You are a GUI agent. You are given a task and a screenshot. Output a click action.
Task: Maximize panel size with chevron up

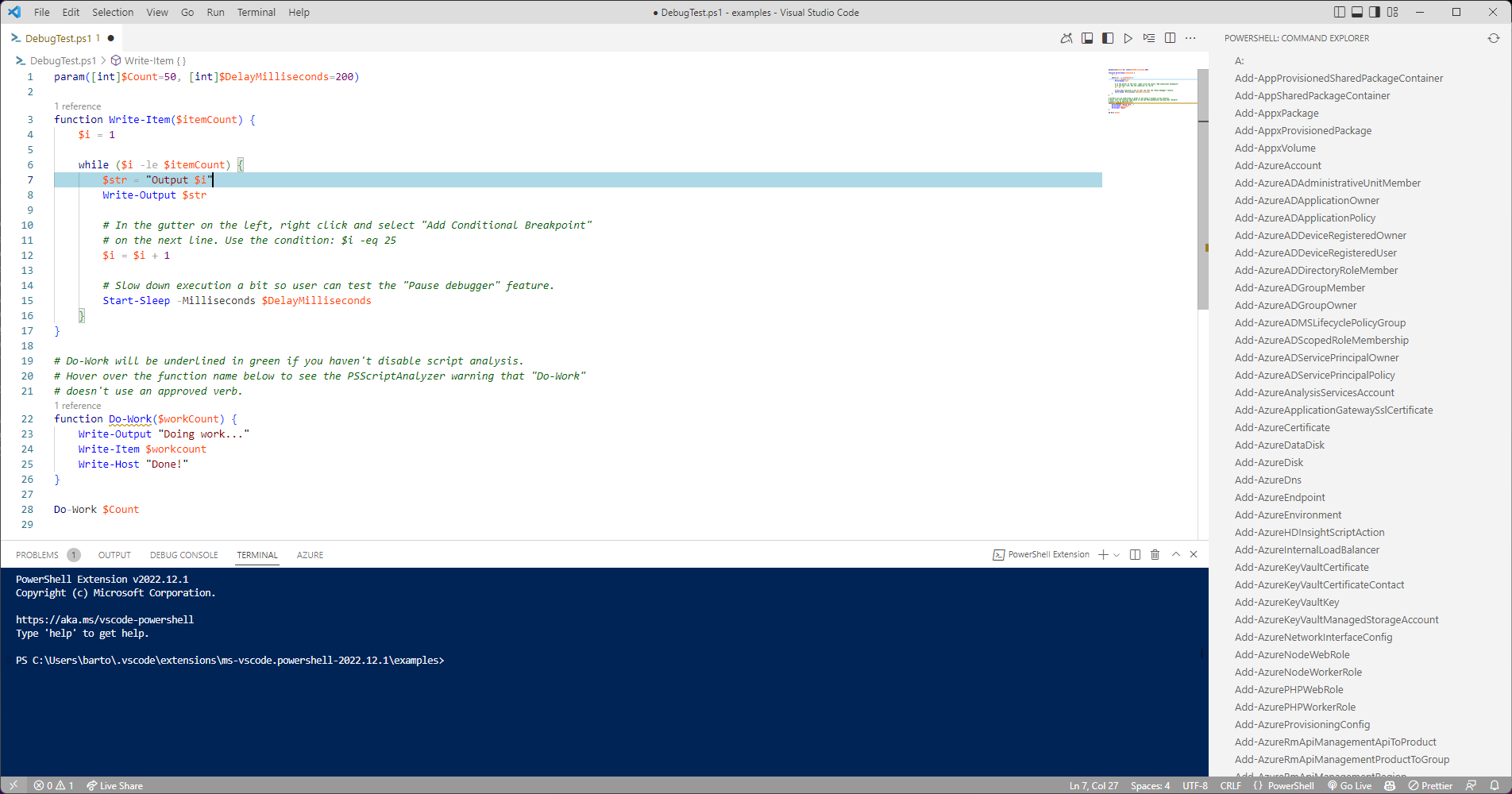(x=1175, y=555)
